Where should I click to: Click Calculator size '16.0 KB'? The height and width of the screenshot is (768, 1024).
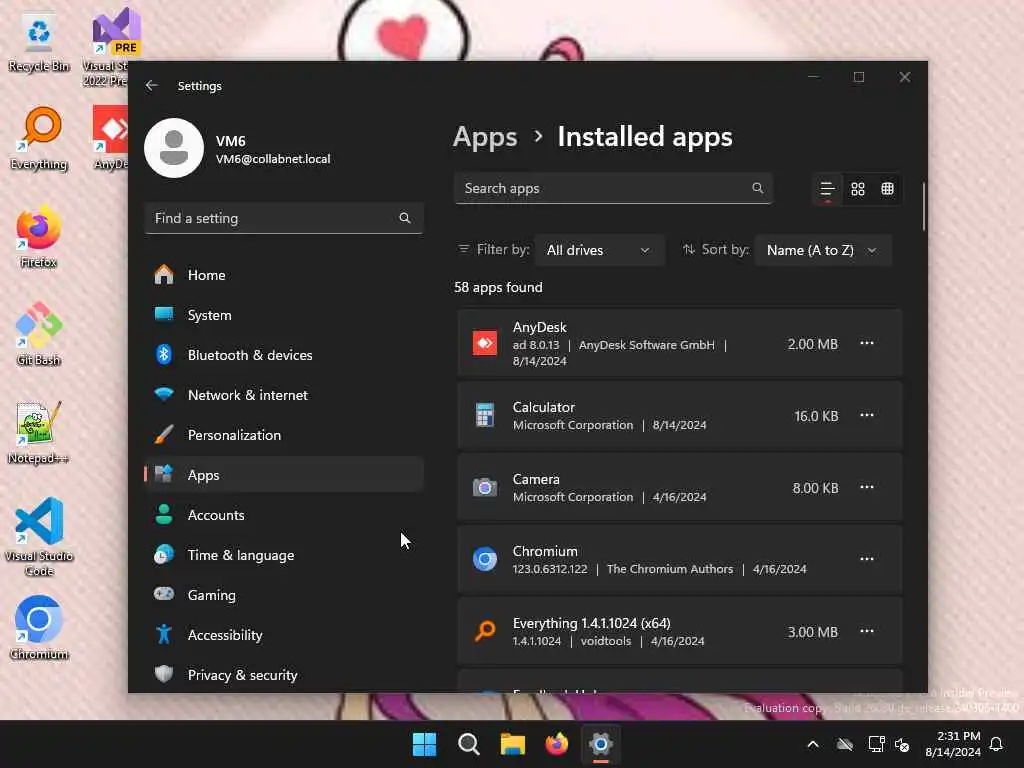816,416
